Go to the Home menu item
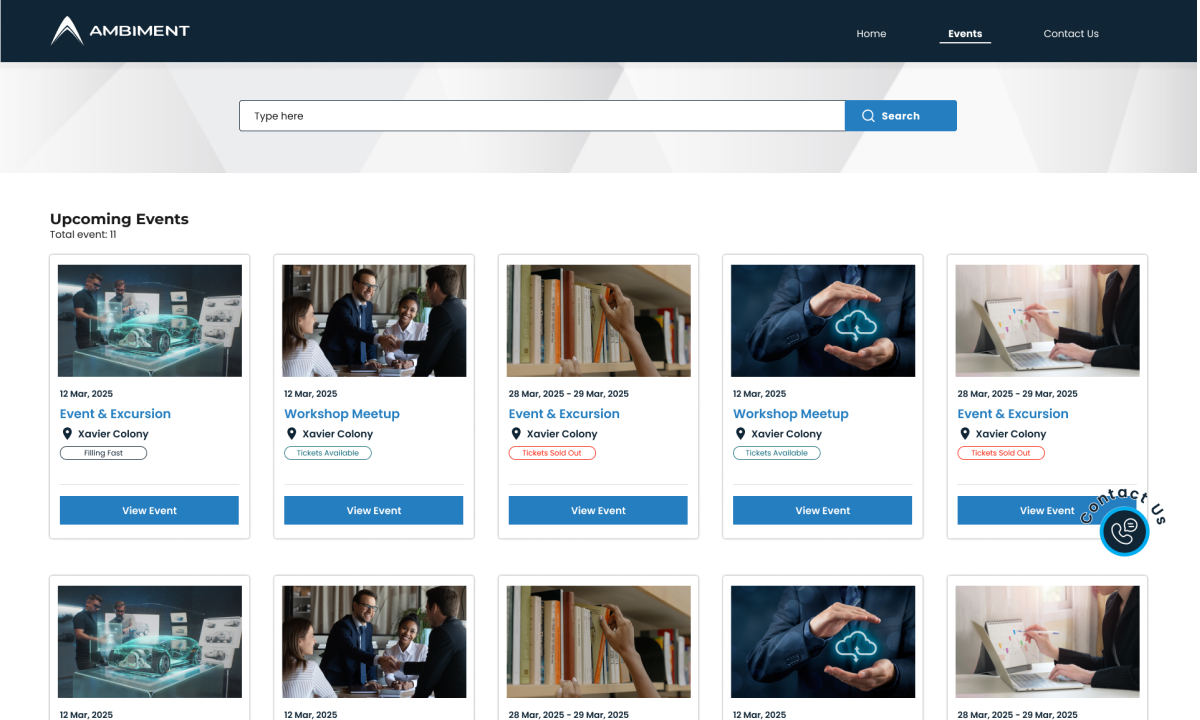 tap(871, 34)
